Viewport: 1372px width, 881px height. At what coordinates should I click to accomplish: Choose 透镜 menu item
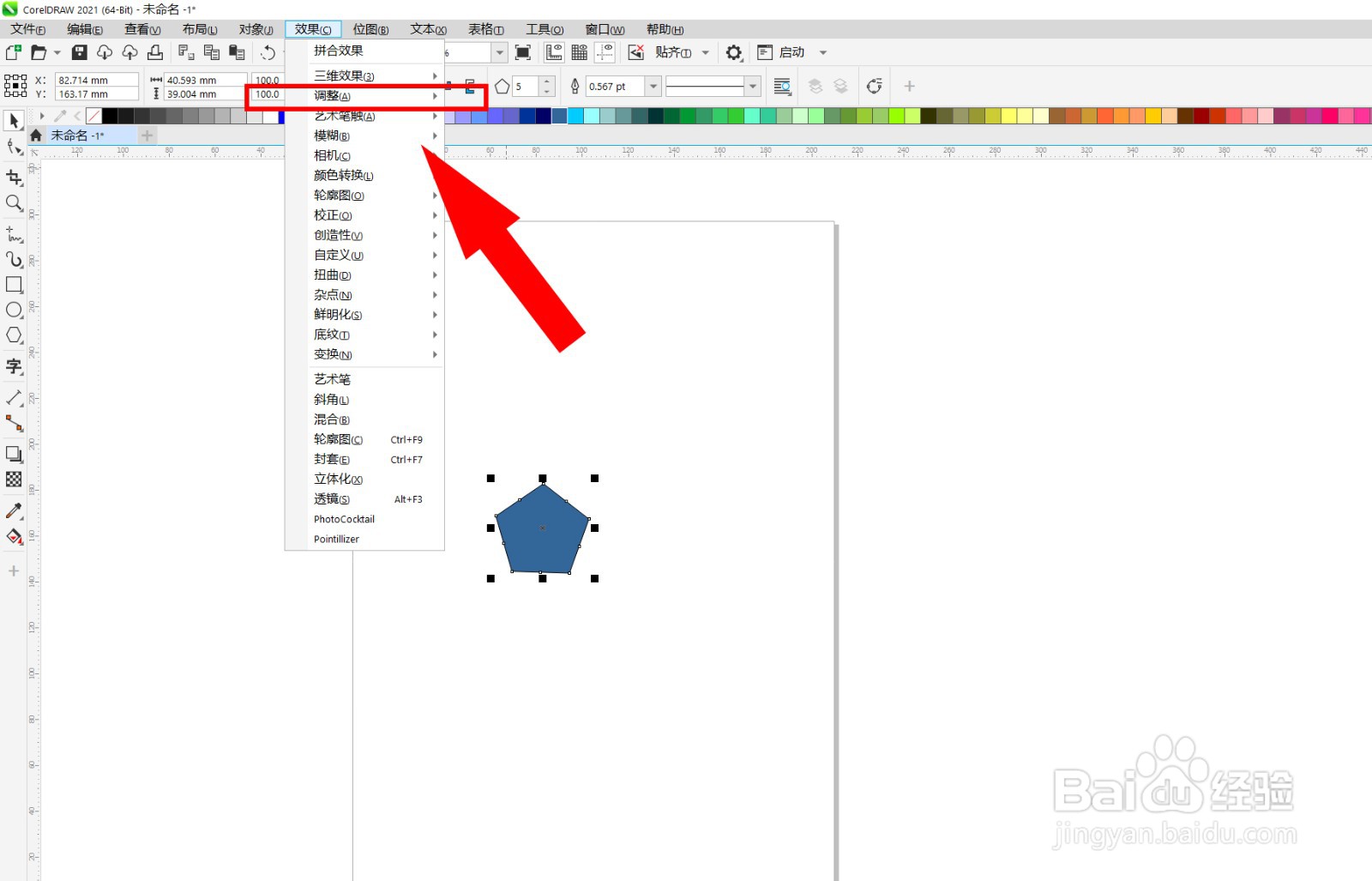(x=364, y=498)
